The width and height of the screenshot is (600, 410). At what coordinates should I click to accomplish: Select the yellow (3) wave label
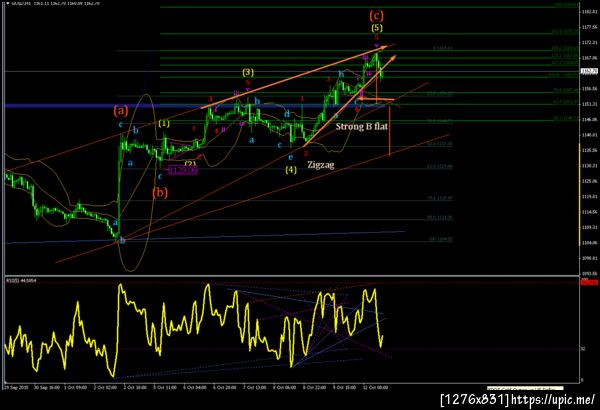click(248, 72)
